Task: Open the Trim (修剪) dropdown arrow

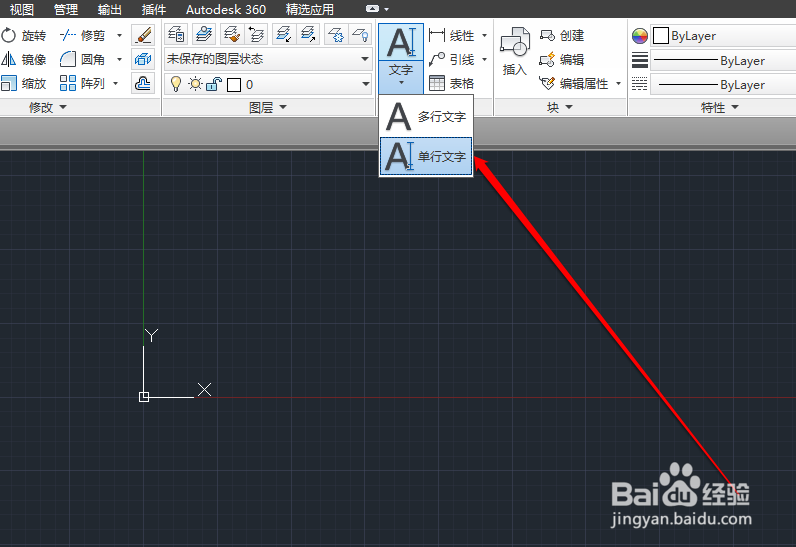Action: tap(119, 36)
